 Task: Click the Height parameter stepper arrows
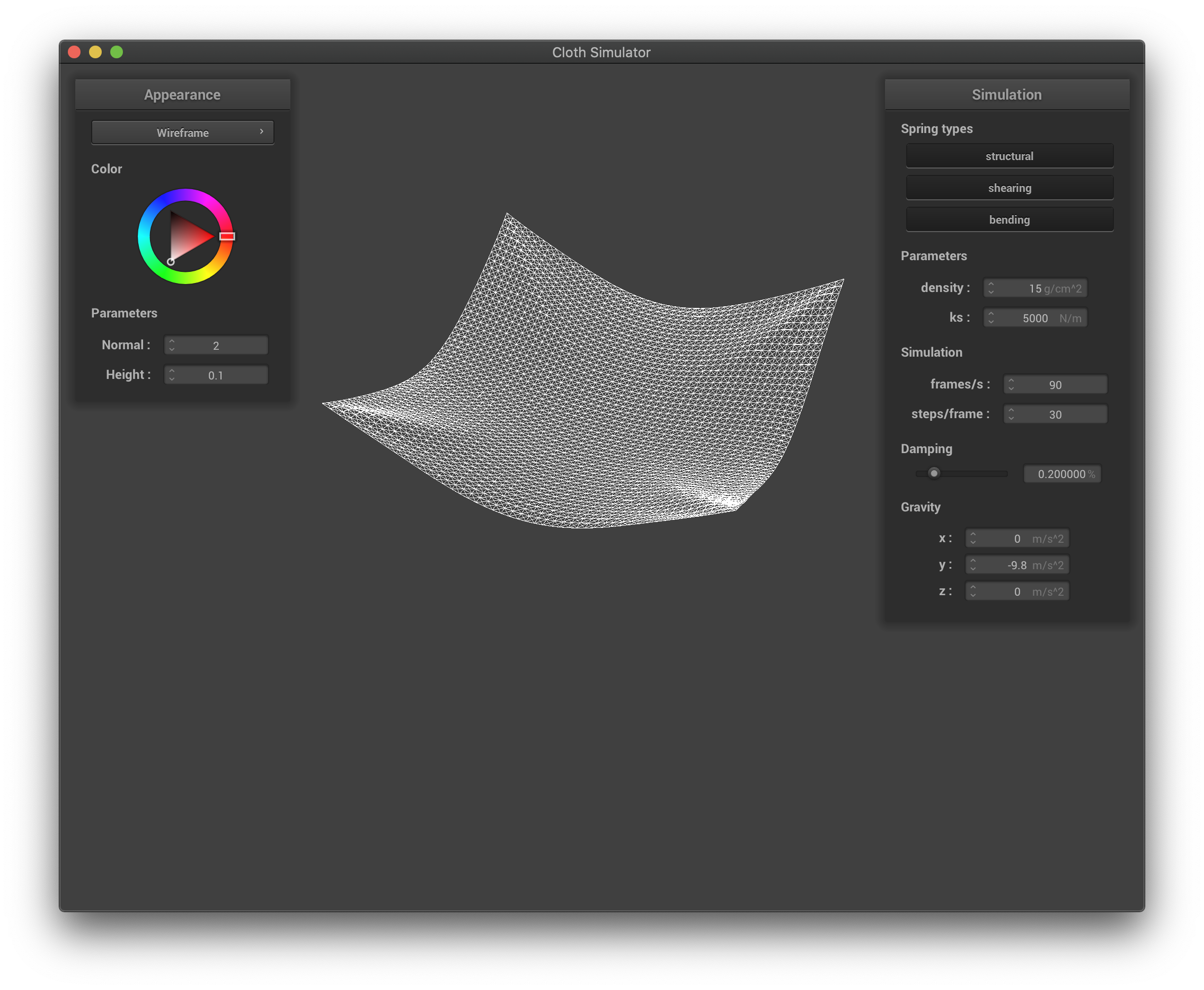tap(172, 375)
